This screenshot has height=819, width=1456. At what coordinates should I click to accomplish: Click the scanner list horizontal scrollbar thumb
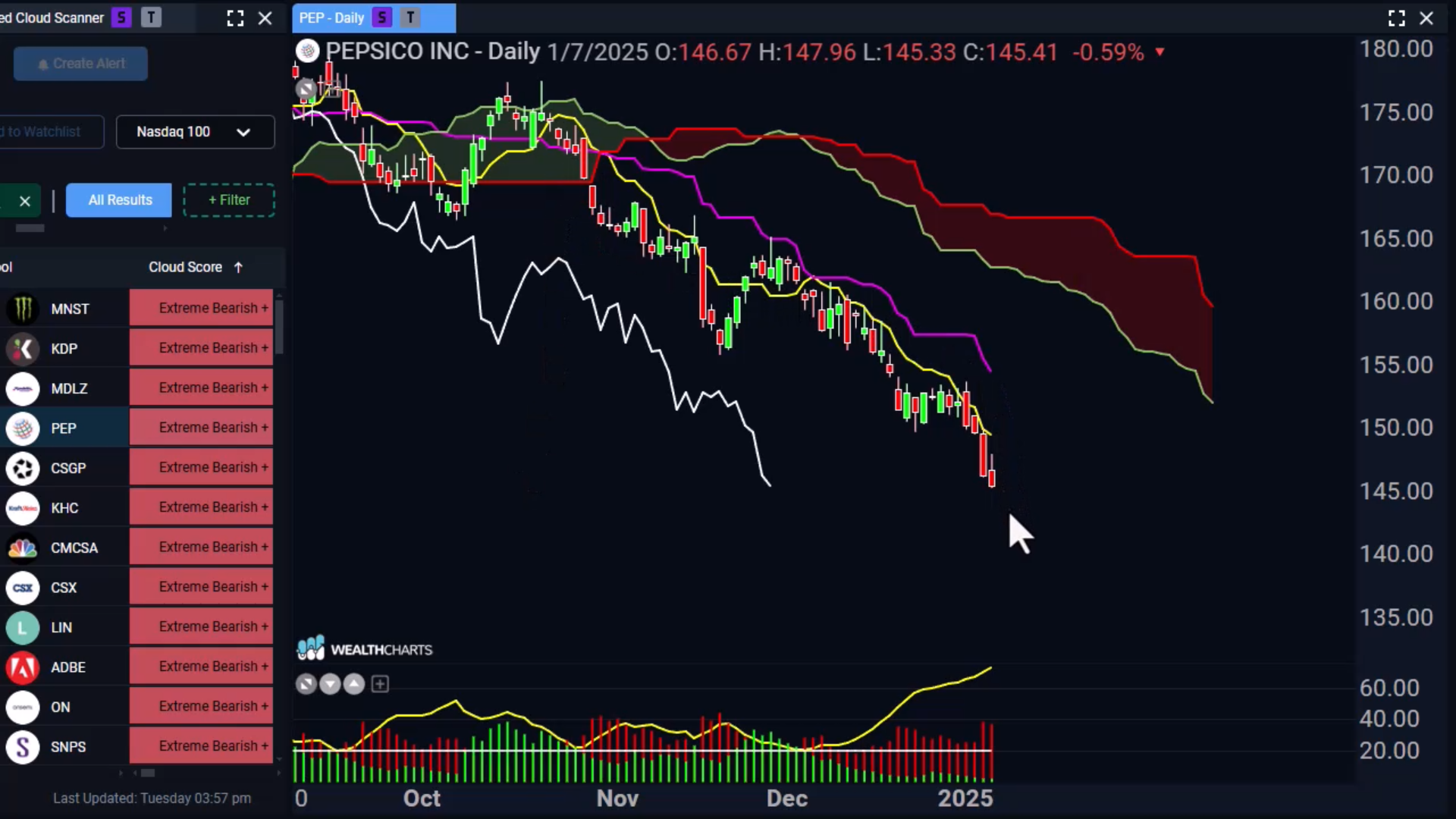[x=148, y=773]
